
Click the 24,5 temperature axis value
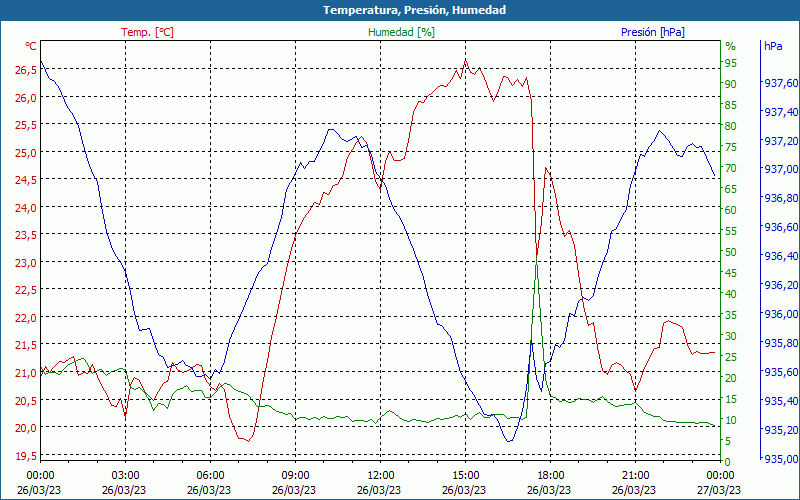coord(26,180)
